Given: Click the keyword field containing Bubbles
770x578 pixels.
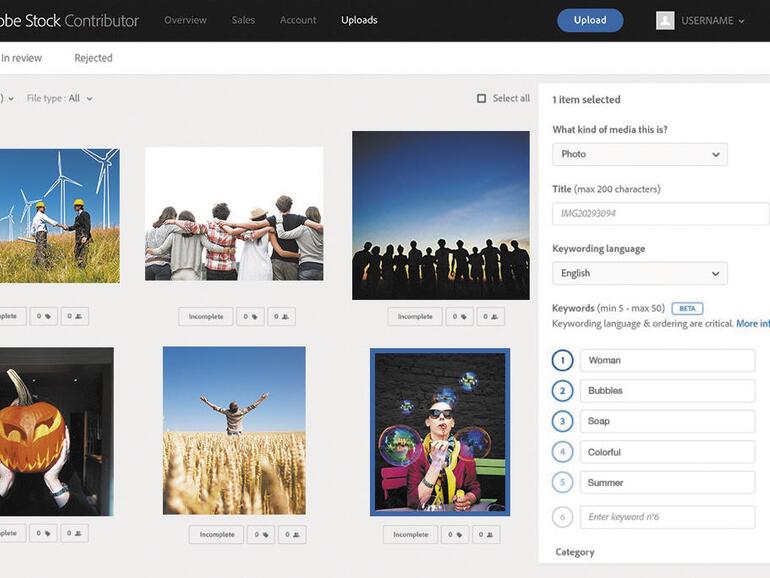Looking at the screenshot, I should tap(667, 391).
